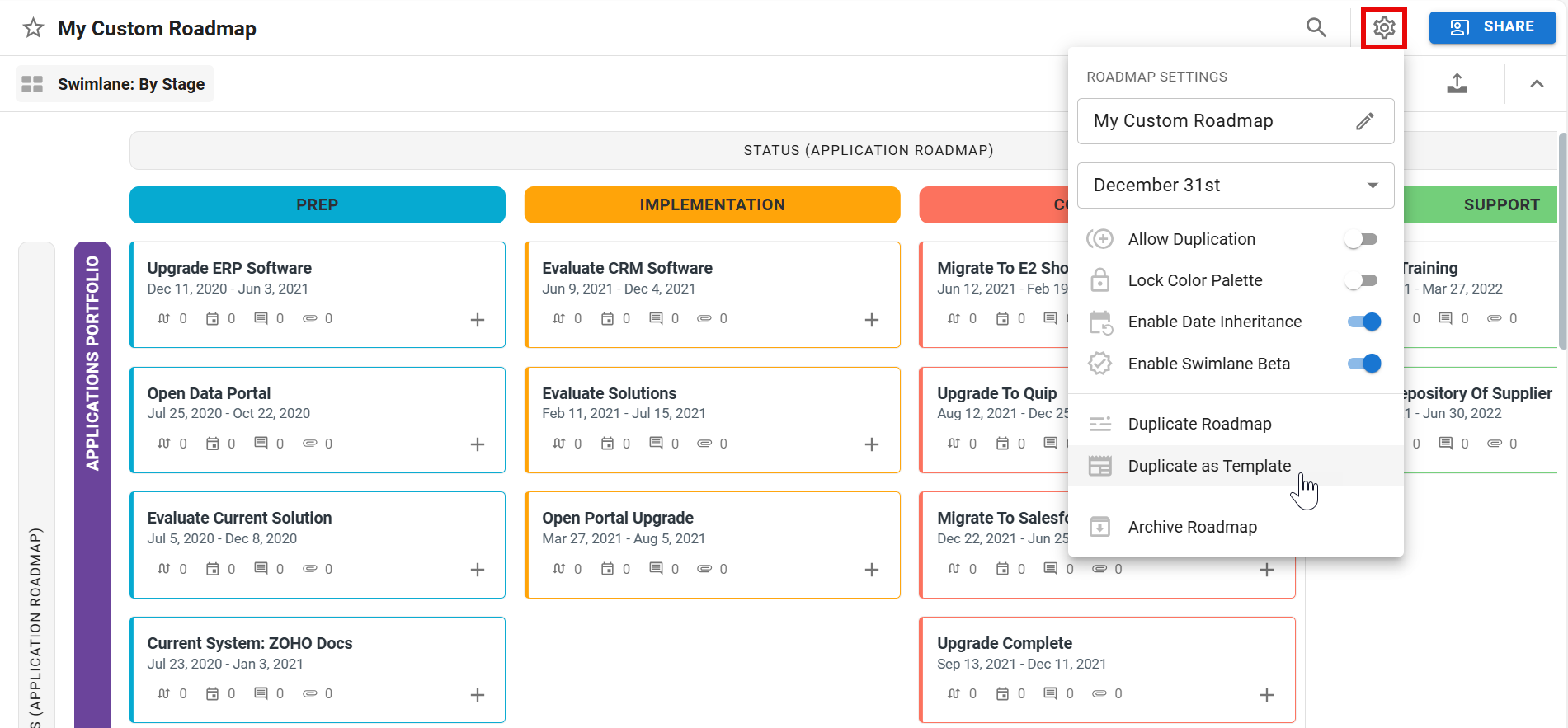
Task: Turn off Enable Swimlane Beta switch
Action: (1363, 364)
